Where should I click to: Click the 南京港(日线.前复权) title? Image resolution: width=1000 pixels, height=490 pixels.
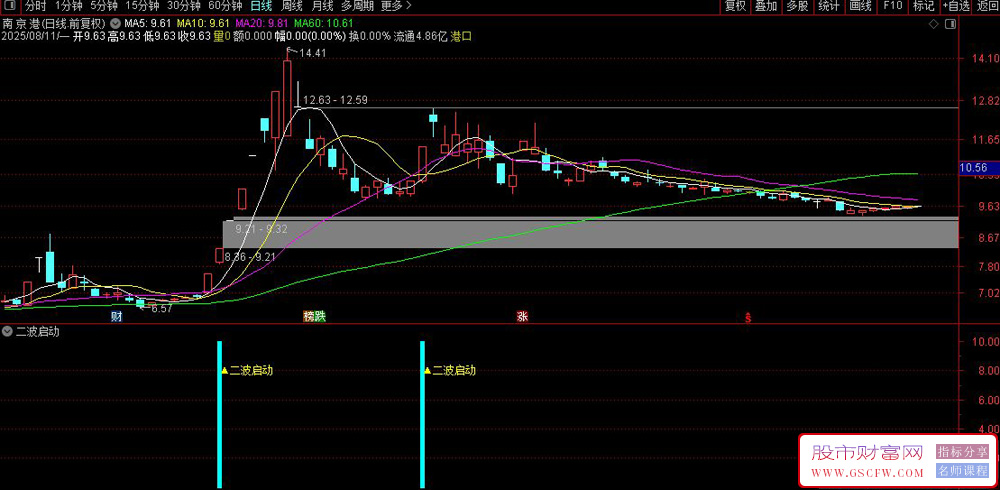pos(54,24)
